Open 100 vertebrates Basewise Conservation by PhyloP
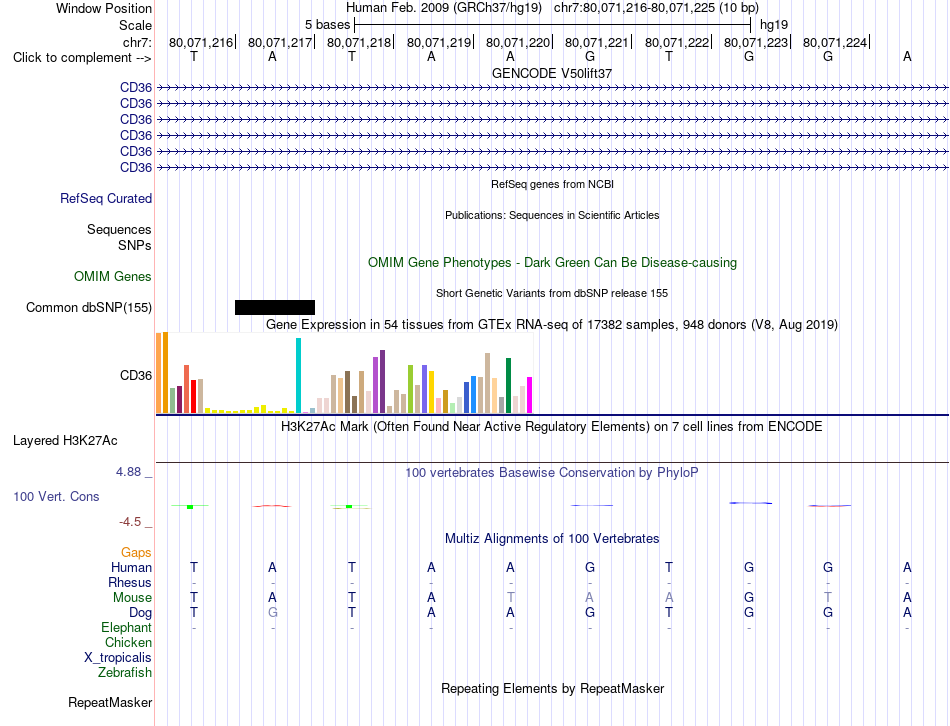950x726 pixels. click(552, 473)
